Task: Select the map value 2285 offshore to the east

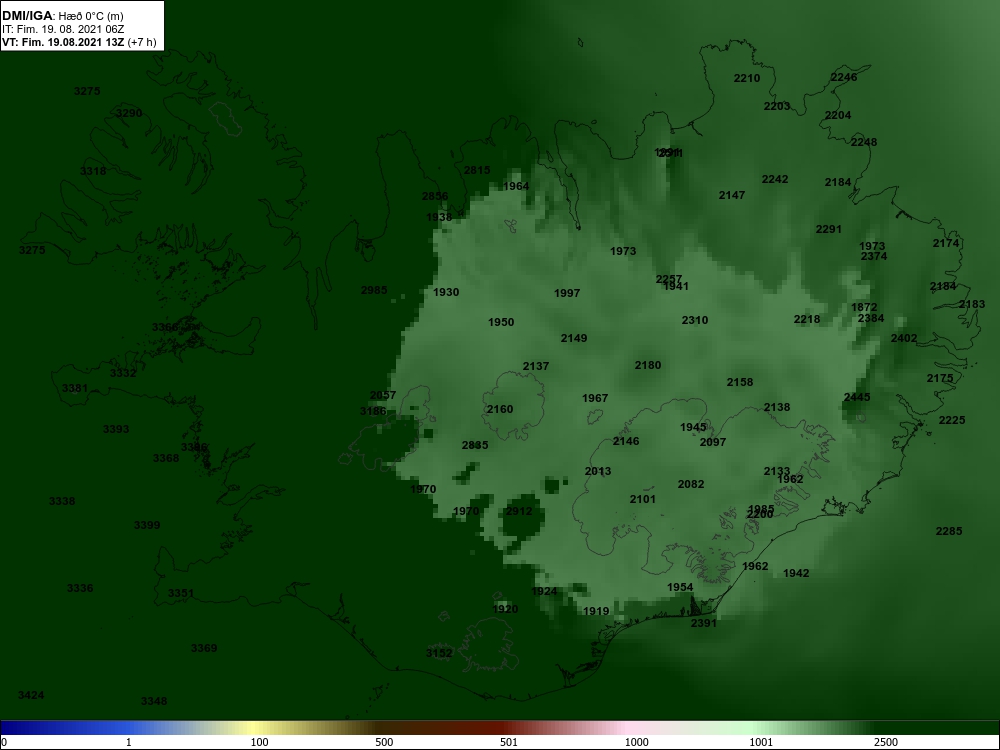Action: (948, 531)
